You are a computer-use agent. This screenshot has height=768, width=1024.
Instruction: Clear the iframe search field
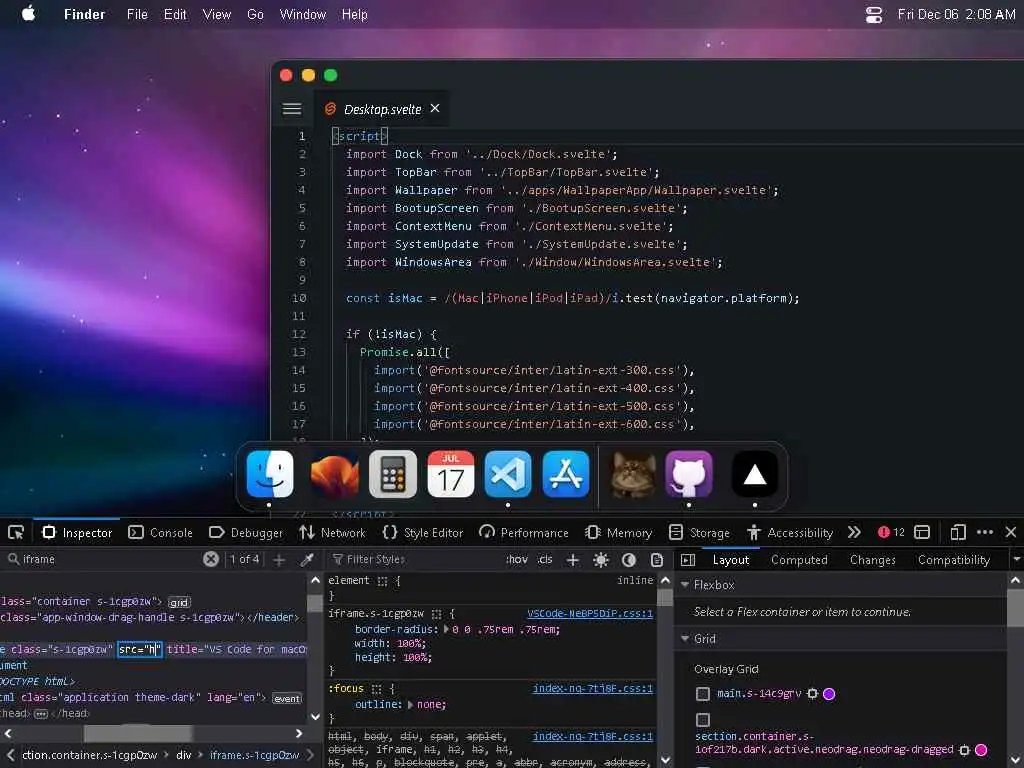(211, 560)
